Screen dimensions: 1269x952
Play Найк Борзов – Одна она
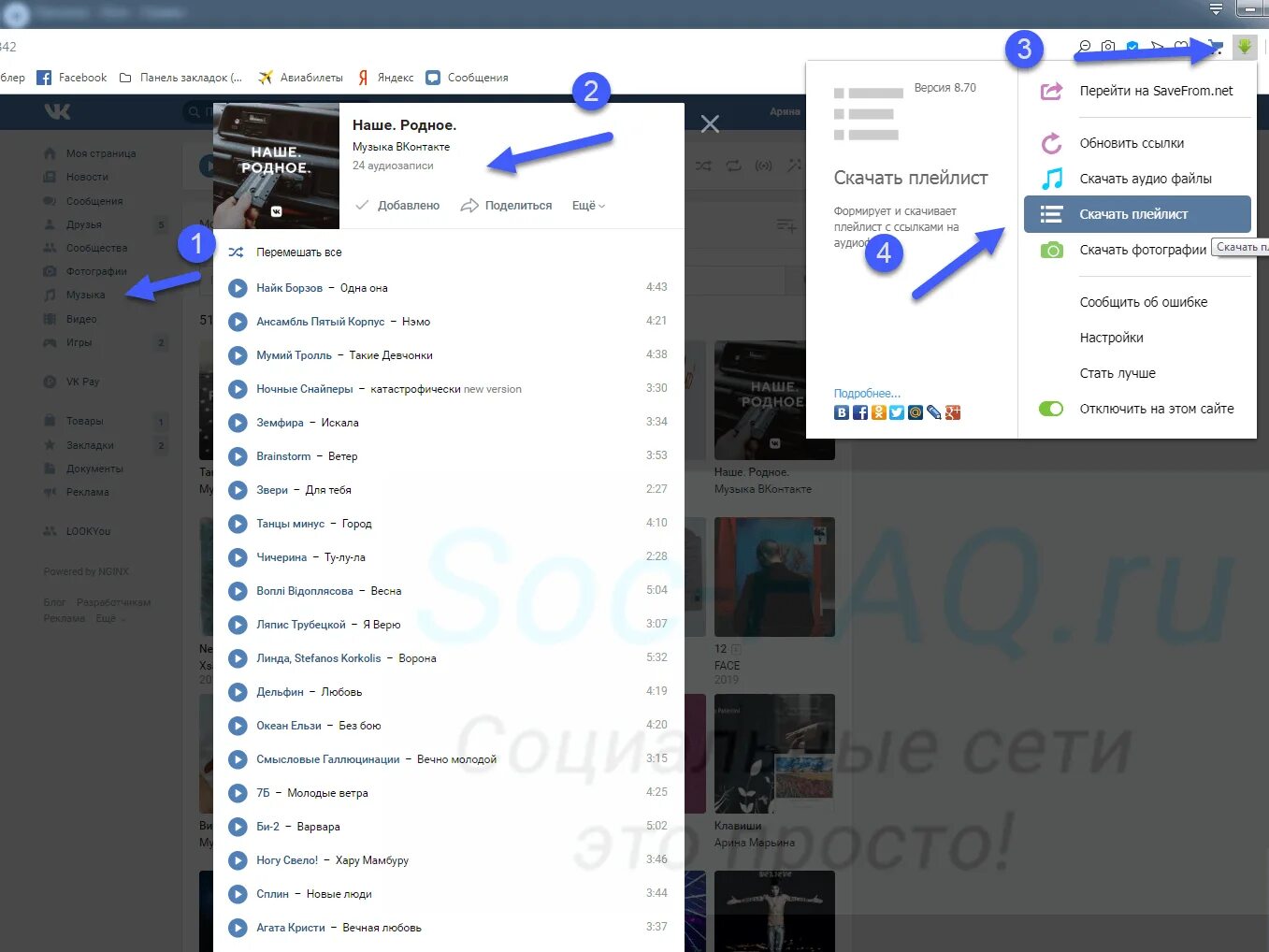coord(238,288)
